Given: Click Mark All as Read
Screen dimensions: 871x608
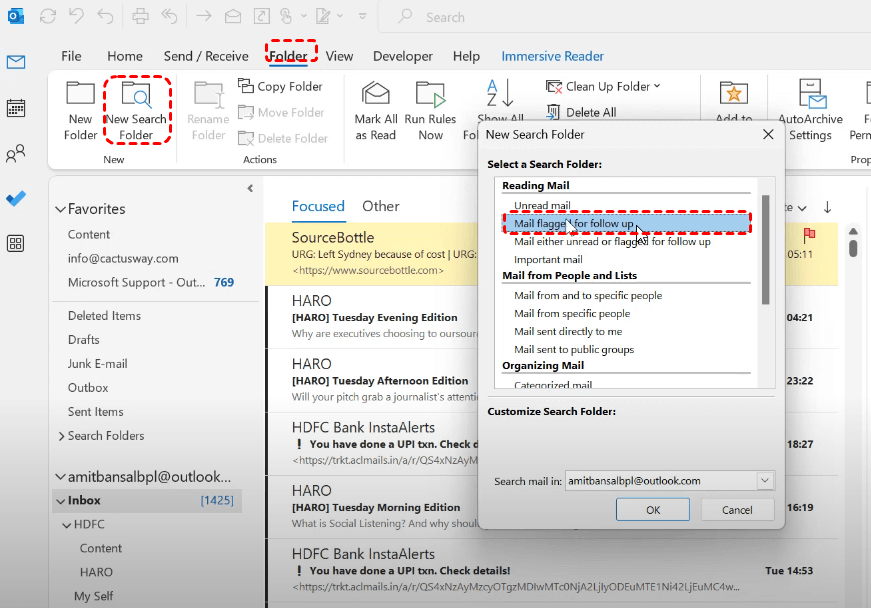Looking at the screenshot, I should pyautogui.click(x=376, y=110).
